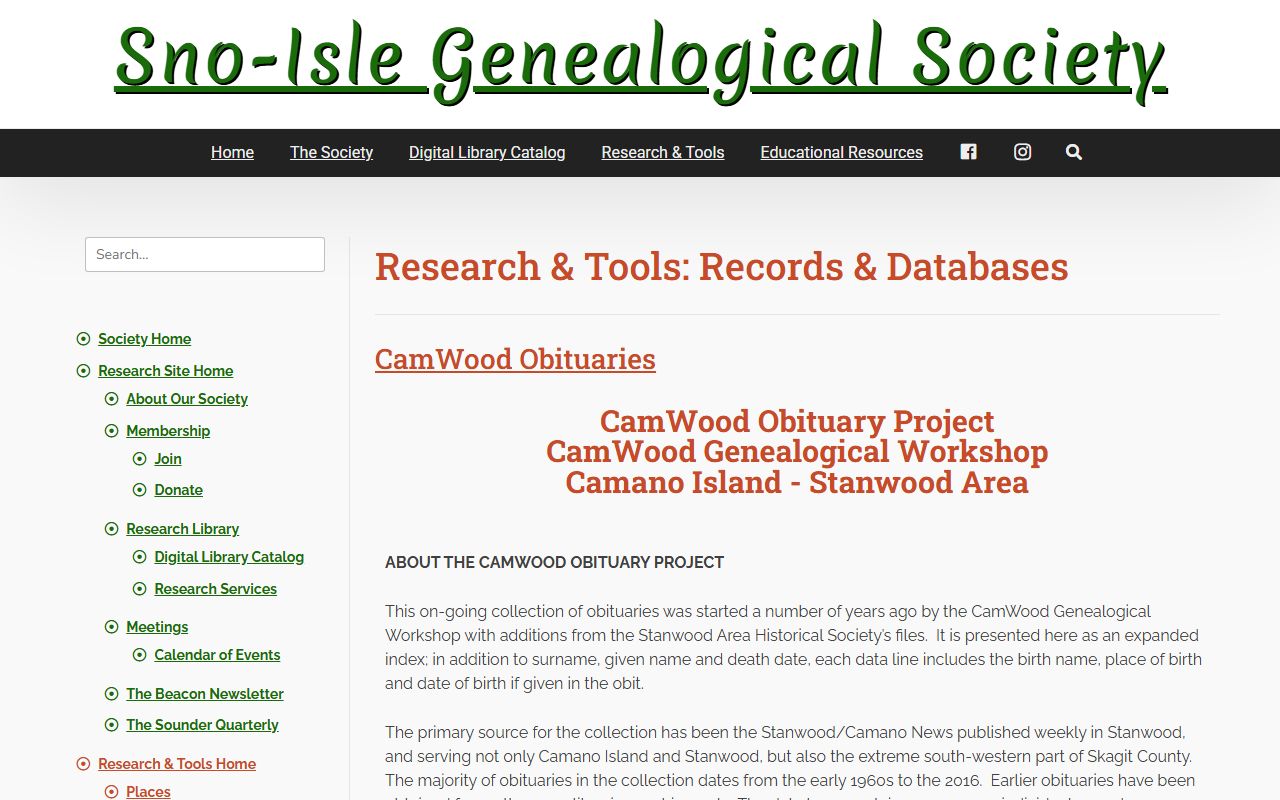Open the Facebook icon in navbar
The width and height of the screenshot is (1280, 800).
968,152
